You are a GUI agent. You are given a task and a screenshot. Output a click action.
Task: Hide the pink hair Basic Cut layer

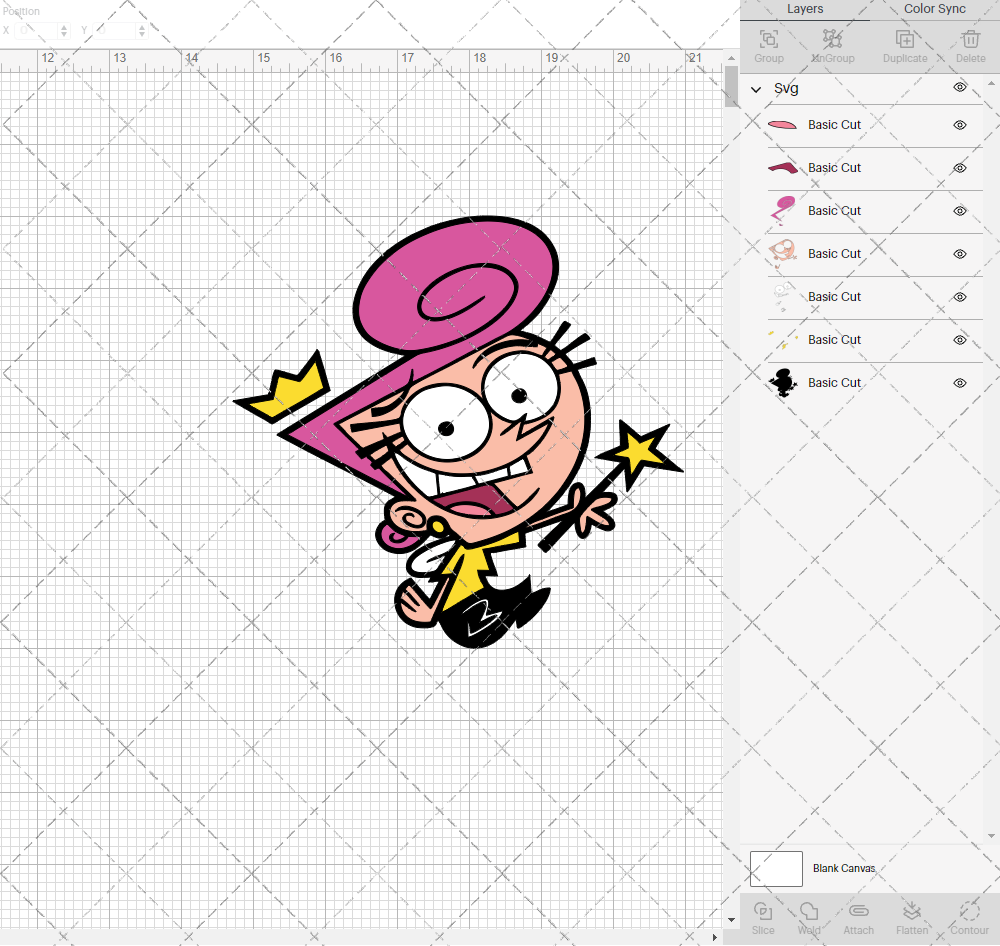point(959,211)
